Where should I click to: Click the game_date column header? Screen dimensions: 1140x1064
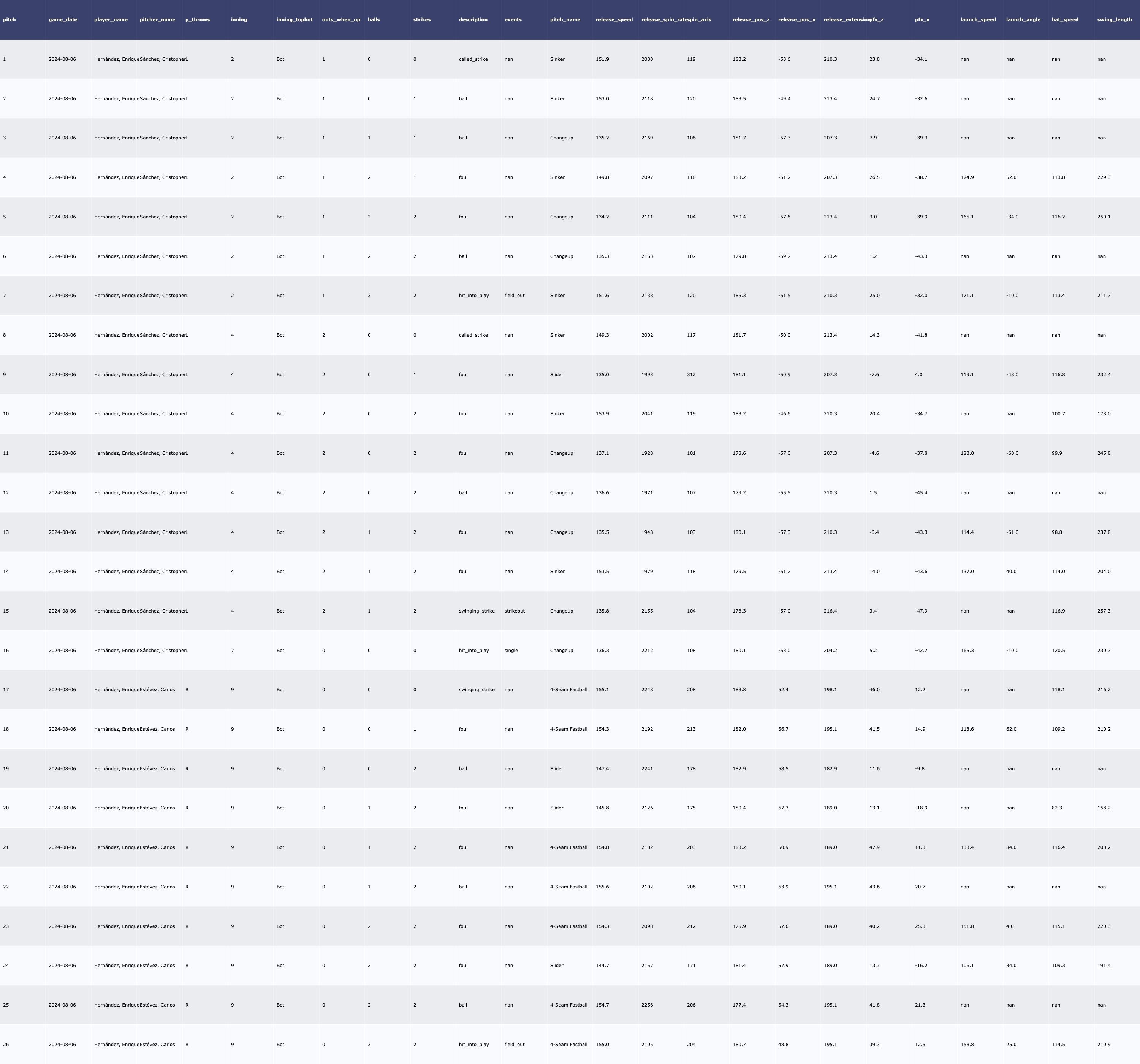[x=63, y=19]
